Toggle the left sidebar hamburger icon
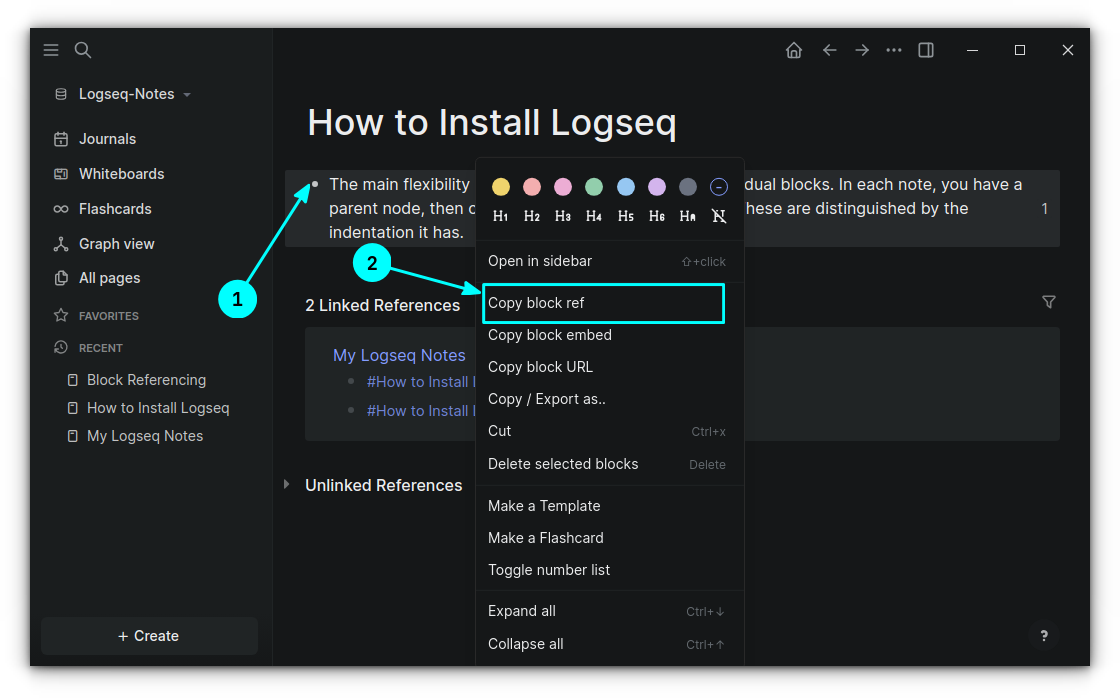This screenshot has width=1120, height=698. pos(51,49)
